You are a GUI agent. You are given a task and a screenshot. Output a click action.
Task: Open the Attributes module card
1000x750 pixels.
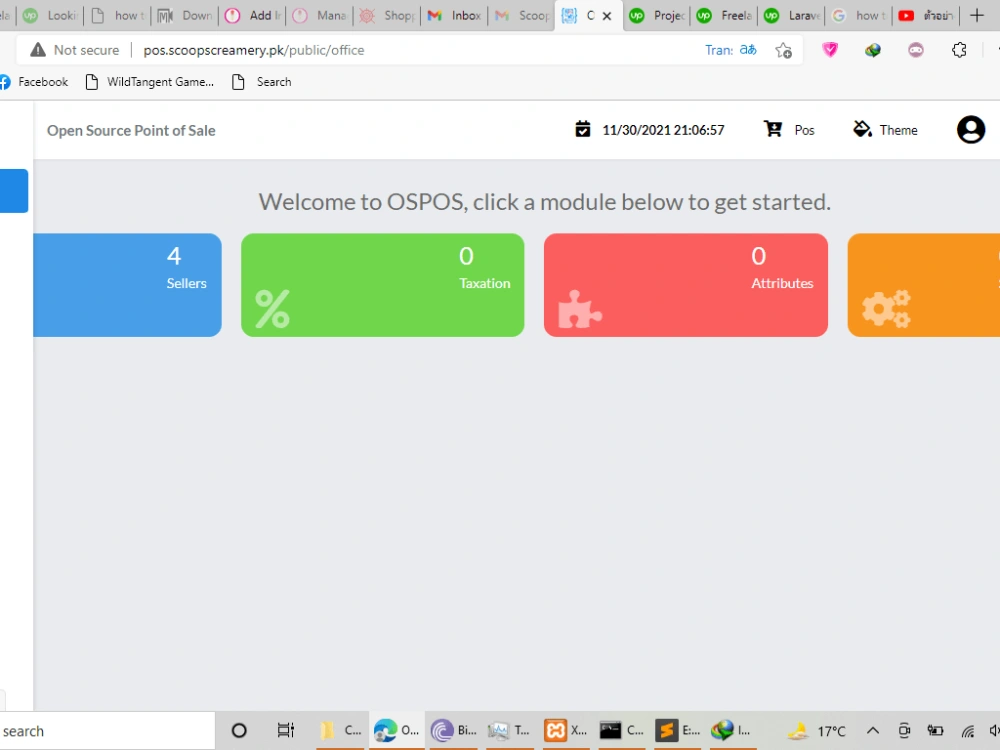[686, 284]
